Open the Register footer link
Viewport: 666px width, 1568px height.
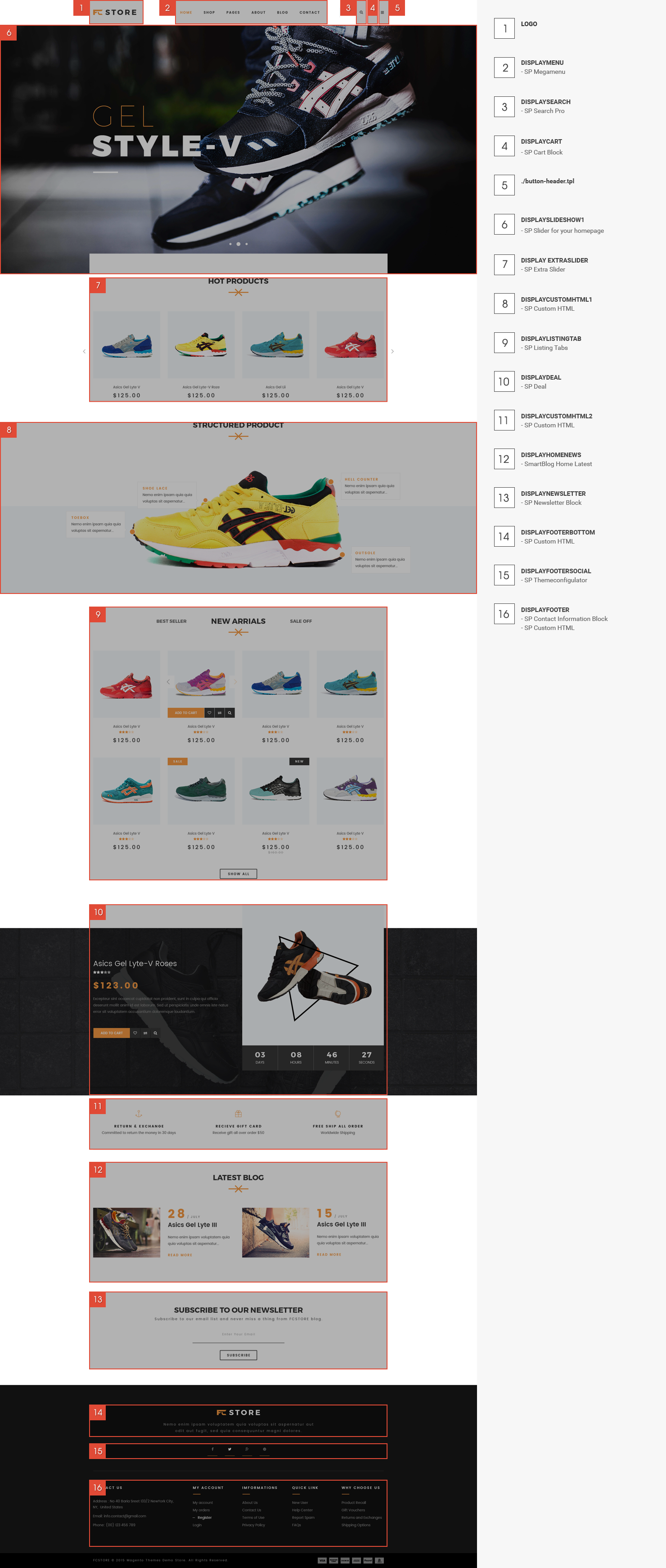(204, 1518)
